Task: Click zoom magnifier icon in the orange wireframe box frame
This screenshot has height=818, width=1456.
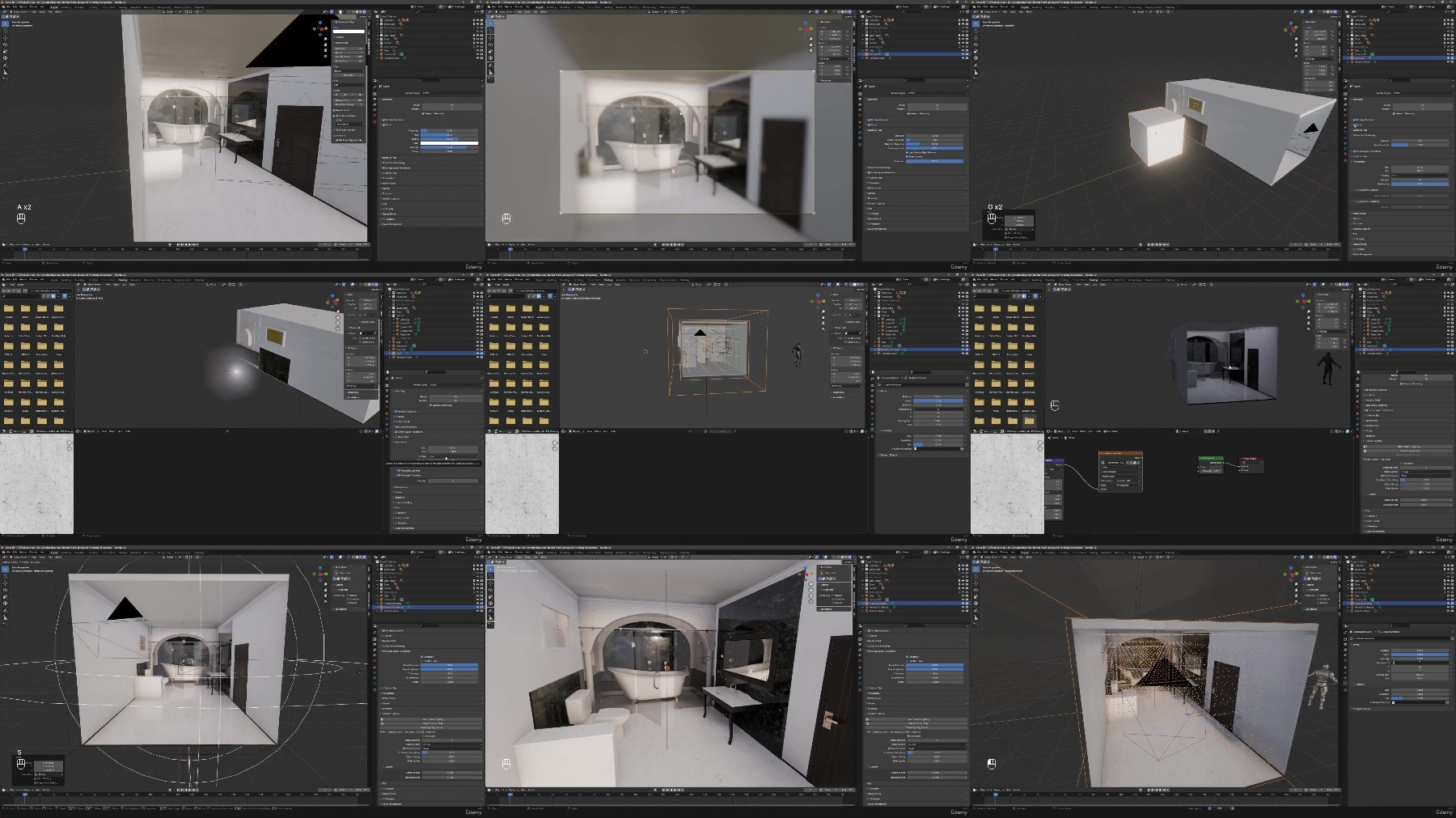Action: coord(823,312)
